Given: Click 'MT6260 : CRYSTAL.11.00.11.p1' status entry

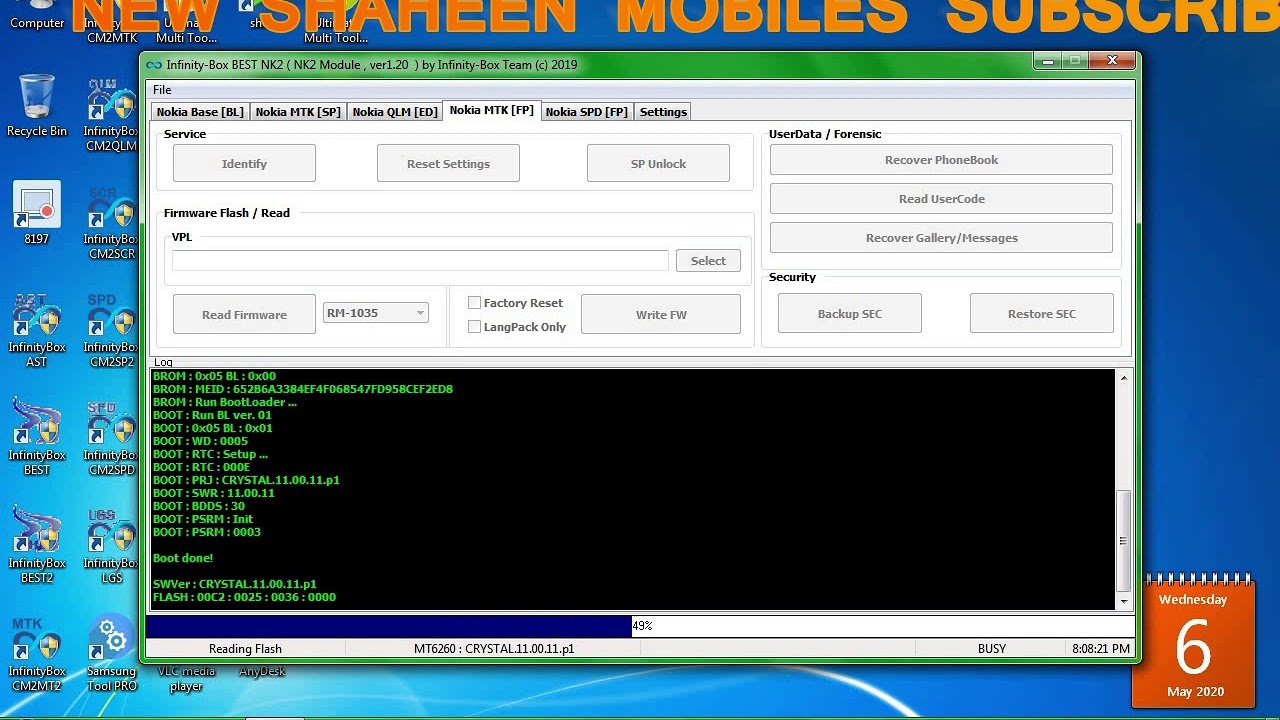Looking at the screenshot, I should click(x=494, y=649).
